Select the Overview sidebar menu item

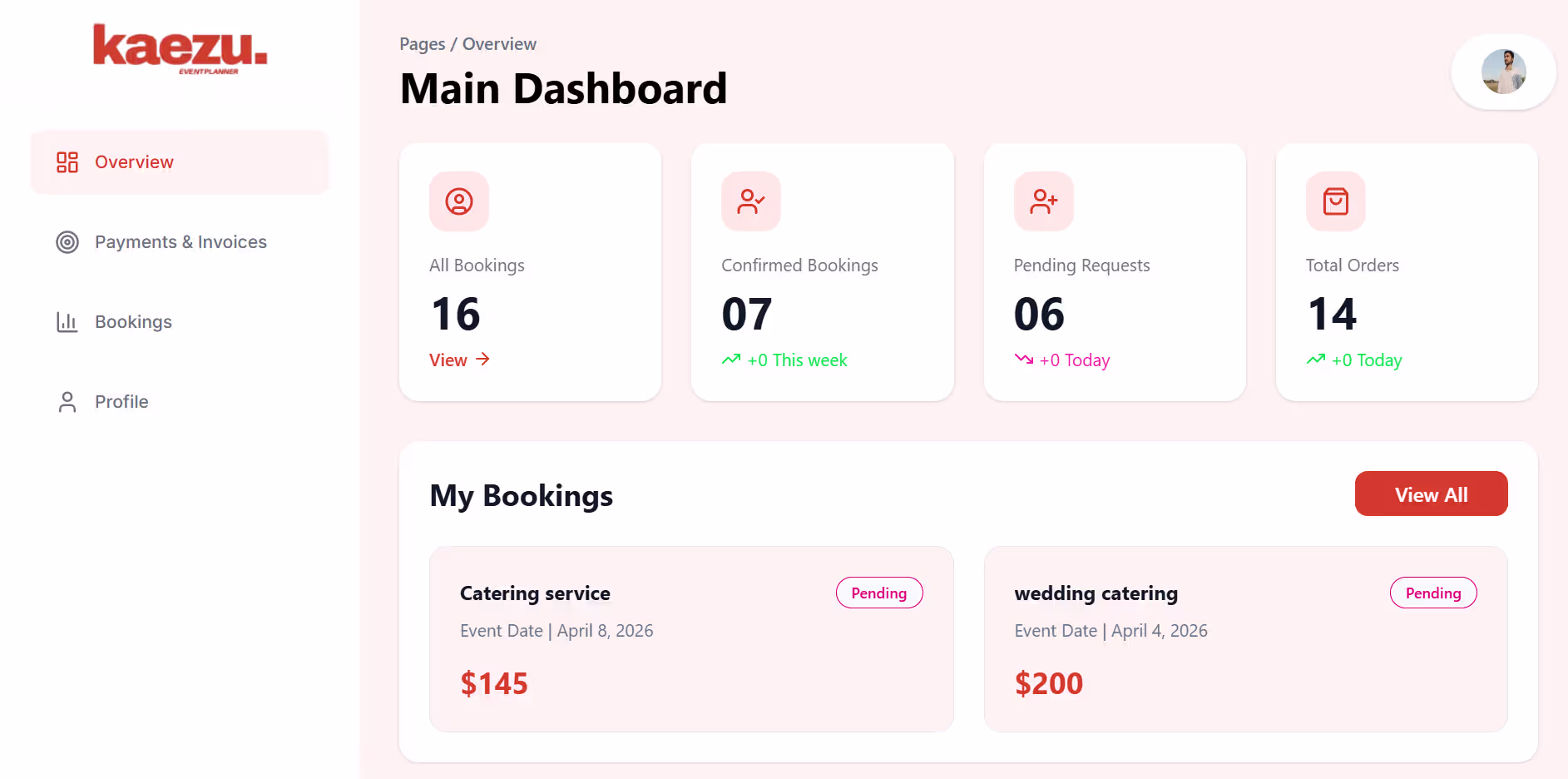pyautogui.click(x=180, y=162)
